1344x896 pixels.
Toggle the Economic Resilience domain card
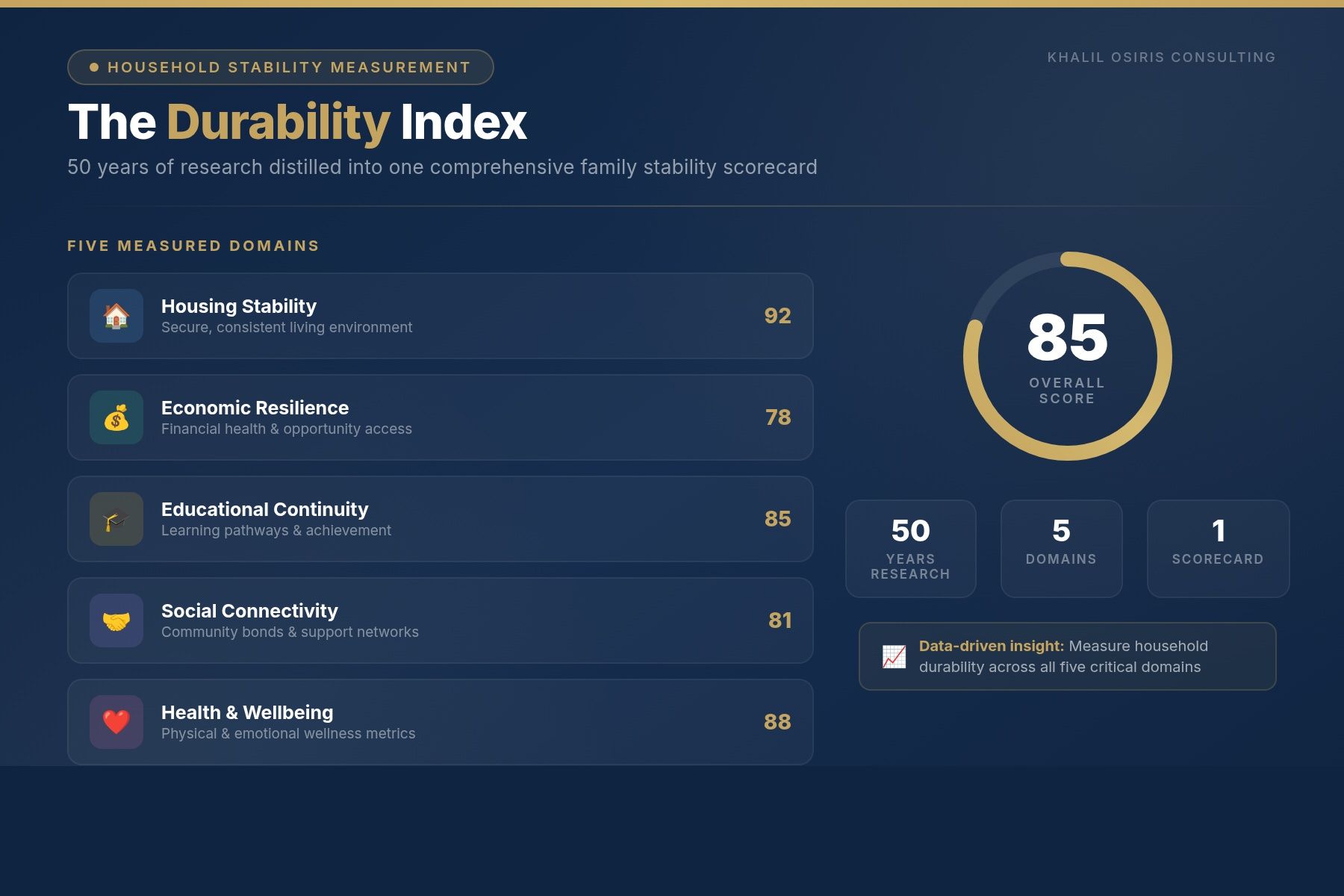click(441, 417)
